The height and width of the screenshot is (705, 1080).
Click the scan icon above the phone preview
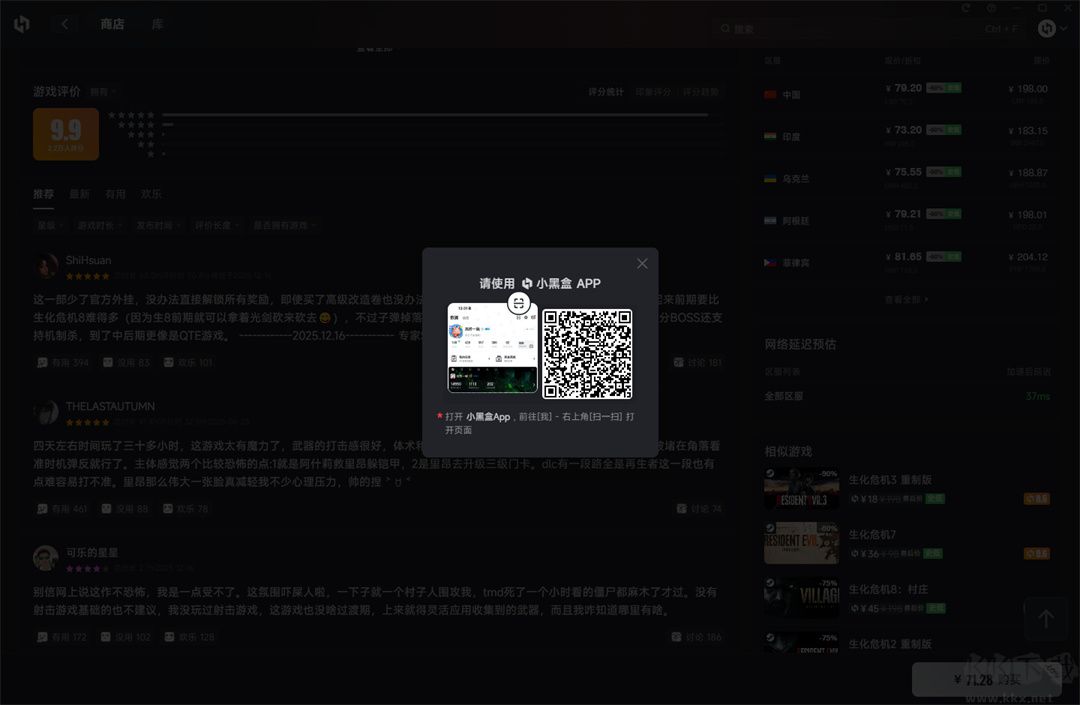click(519, 303)
